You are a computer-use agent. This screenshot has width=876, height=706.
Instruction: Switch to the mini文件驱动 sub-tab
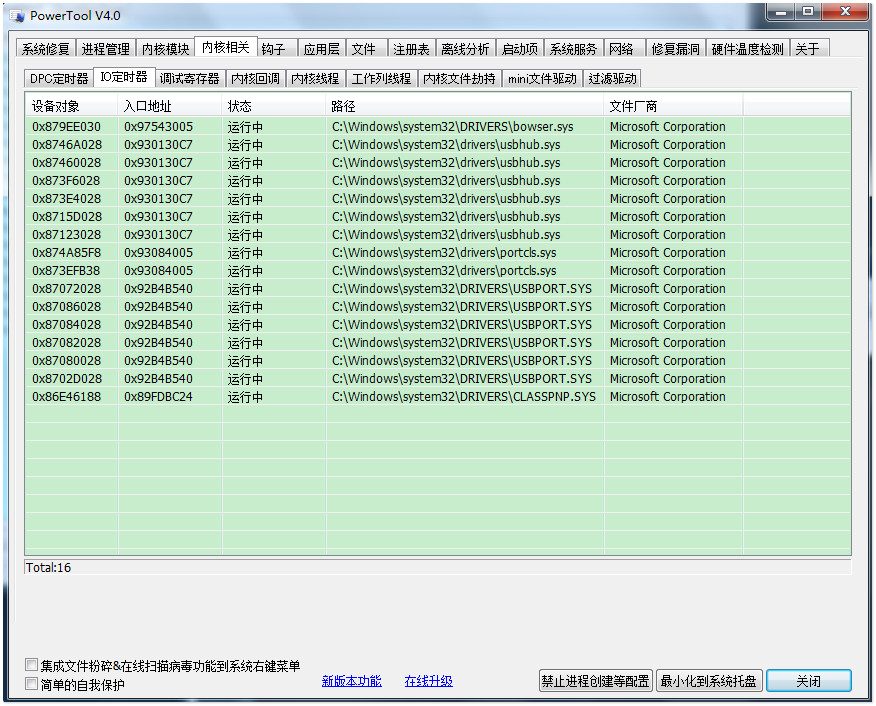tap(542, 78)
